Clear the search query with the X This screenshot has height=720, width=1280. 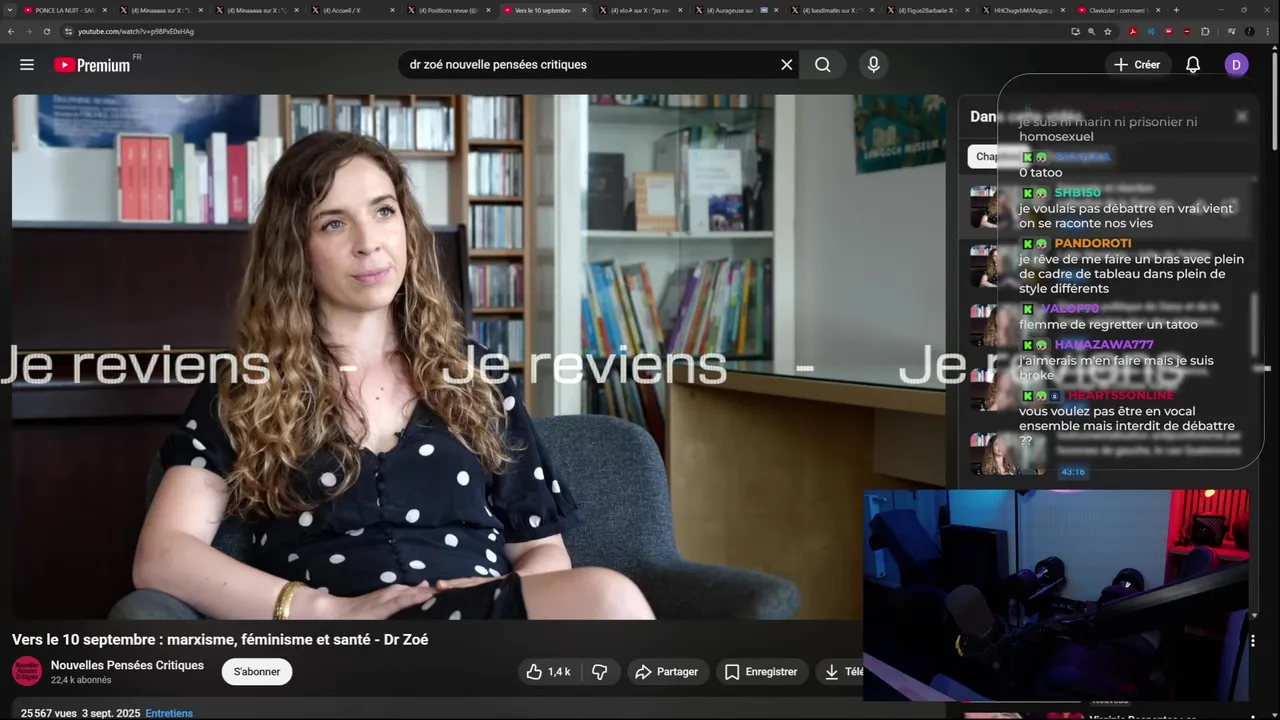(787, 65)
